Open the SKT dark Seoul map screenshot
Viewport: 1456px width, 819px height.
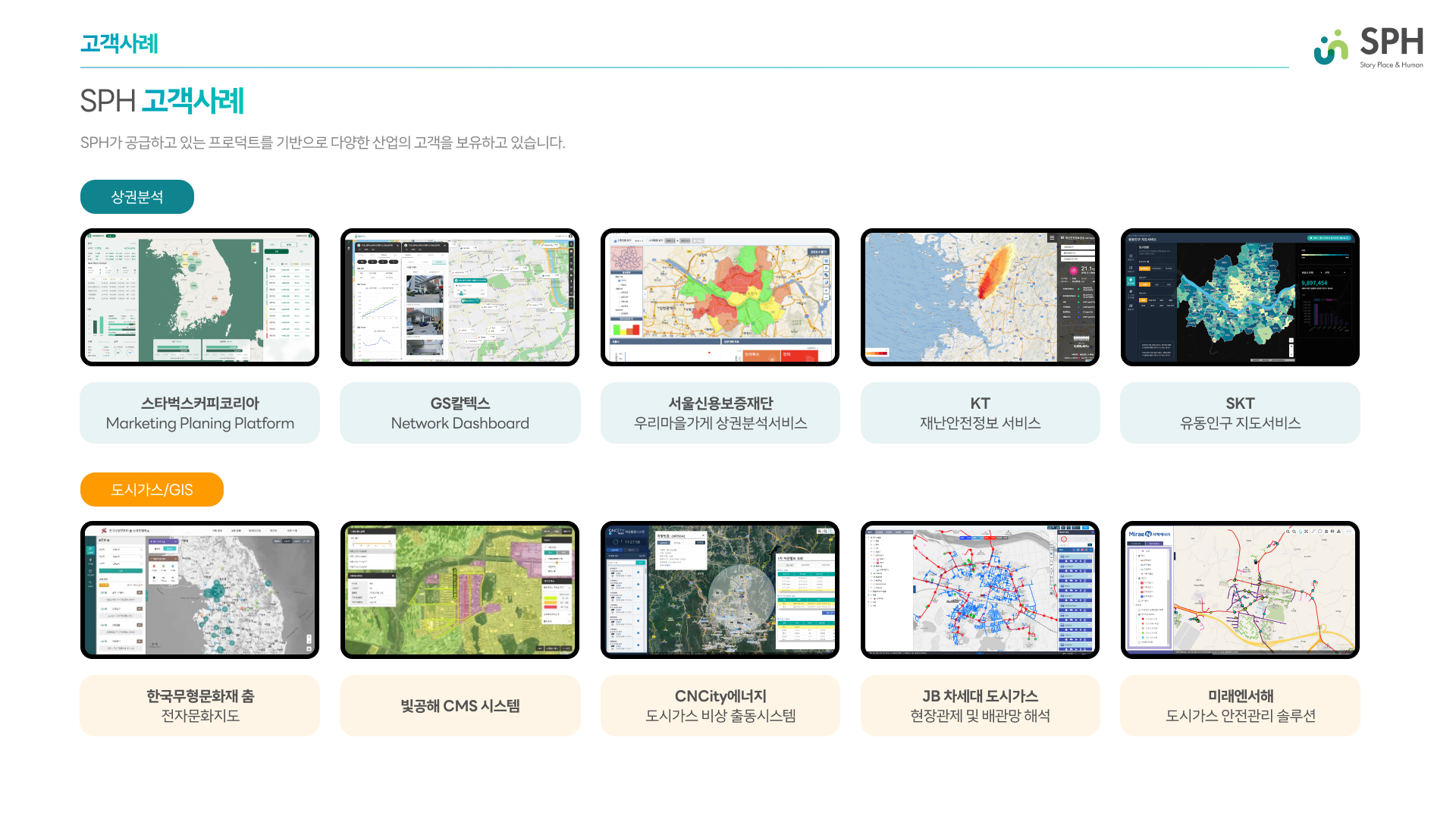tap(1240, 297)
